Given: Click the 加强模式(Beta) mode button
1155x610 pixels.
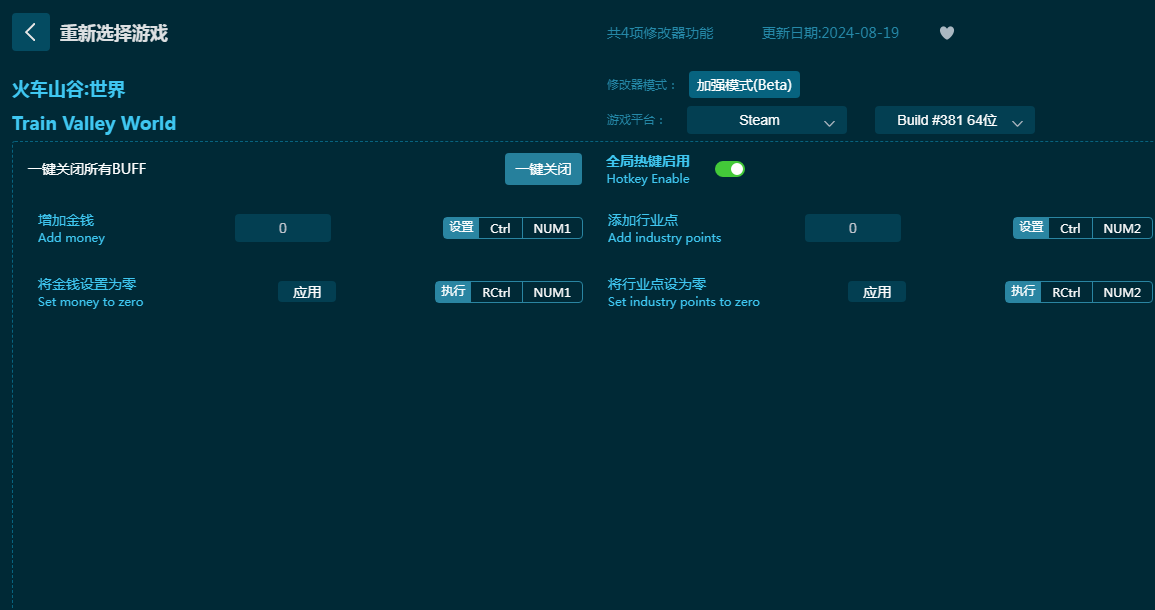Looking at the screenshot, I should tap(744, 85).
